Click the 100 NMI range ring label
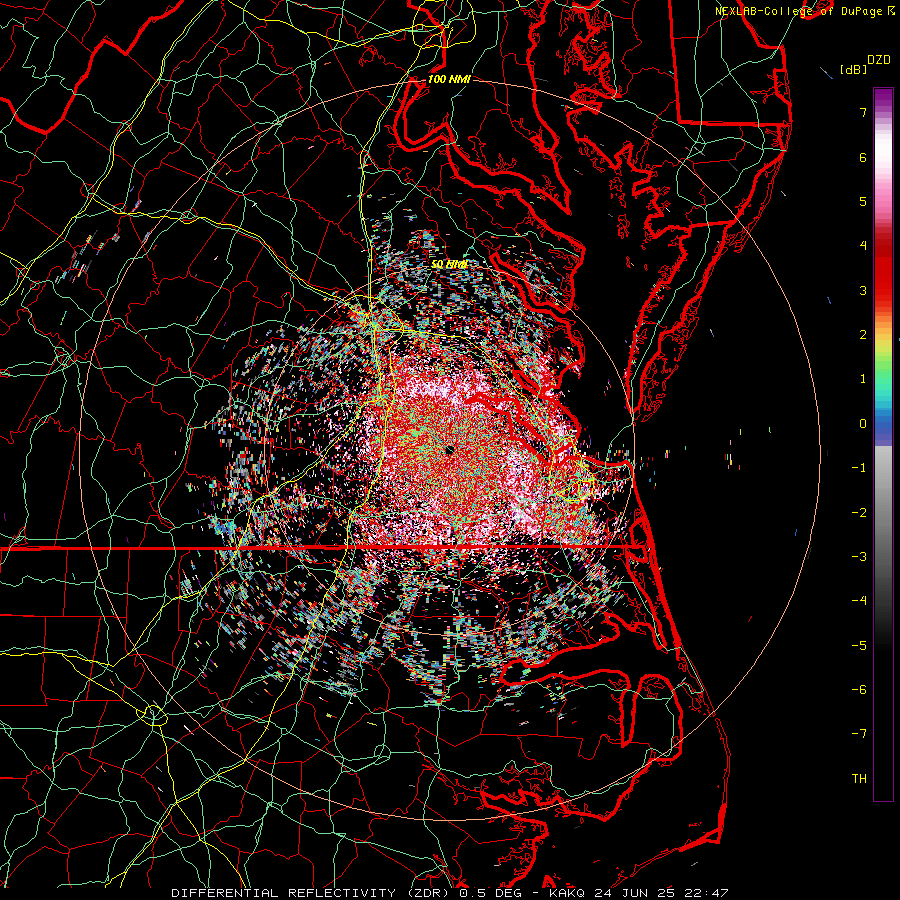This screenshot has height=900, width=900. click(449, 79)
